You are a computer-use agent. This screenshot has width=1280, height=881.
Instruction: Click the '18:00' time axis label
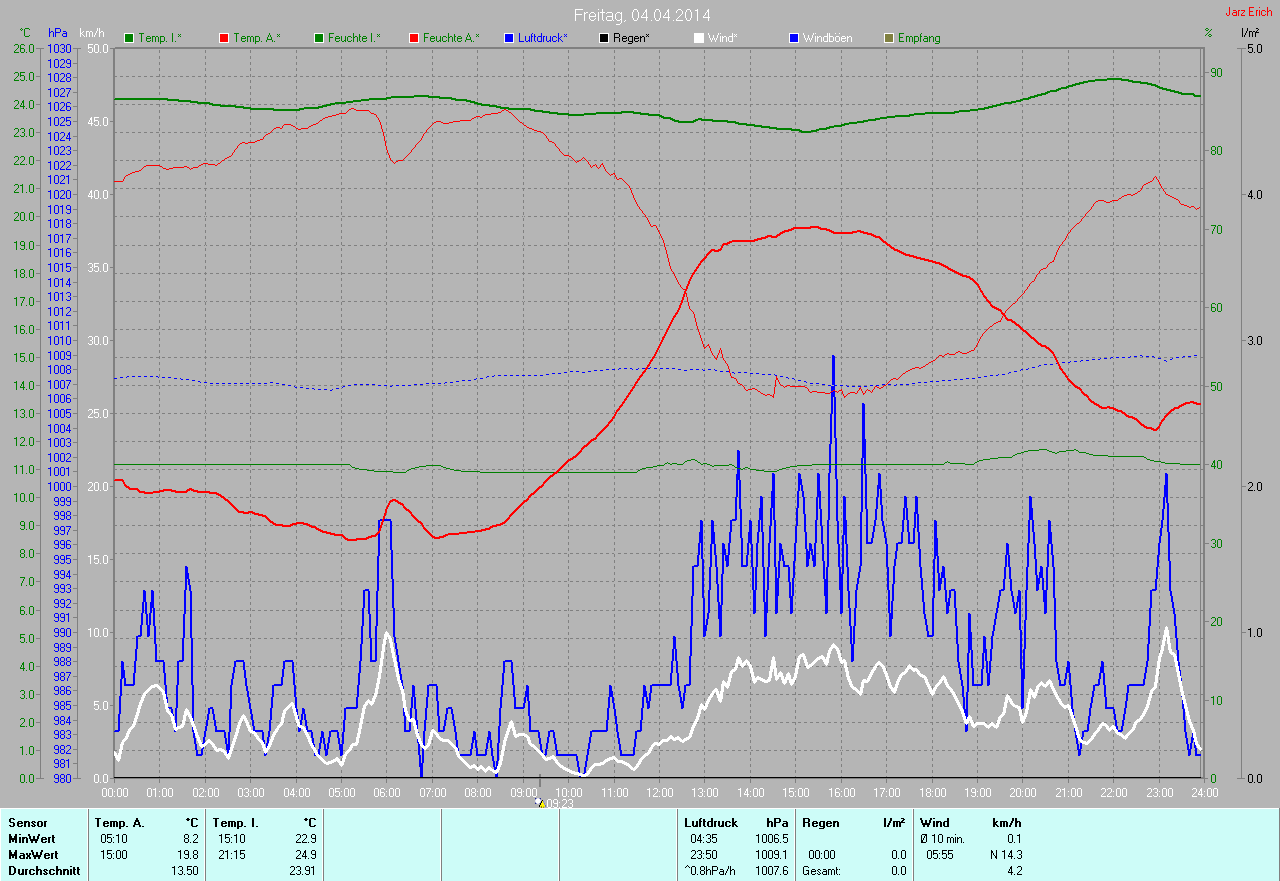(x=931, y=792)
